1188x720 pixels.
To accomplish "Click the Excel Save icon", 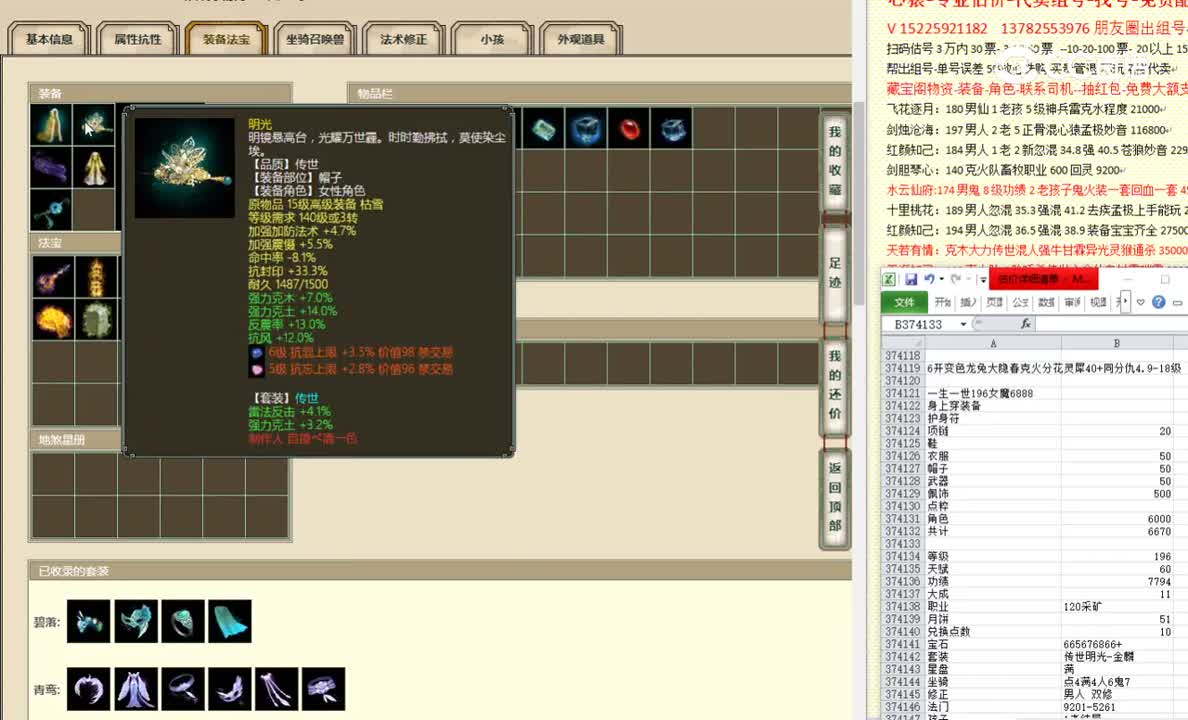I will [910, 279].
